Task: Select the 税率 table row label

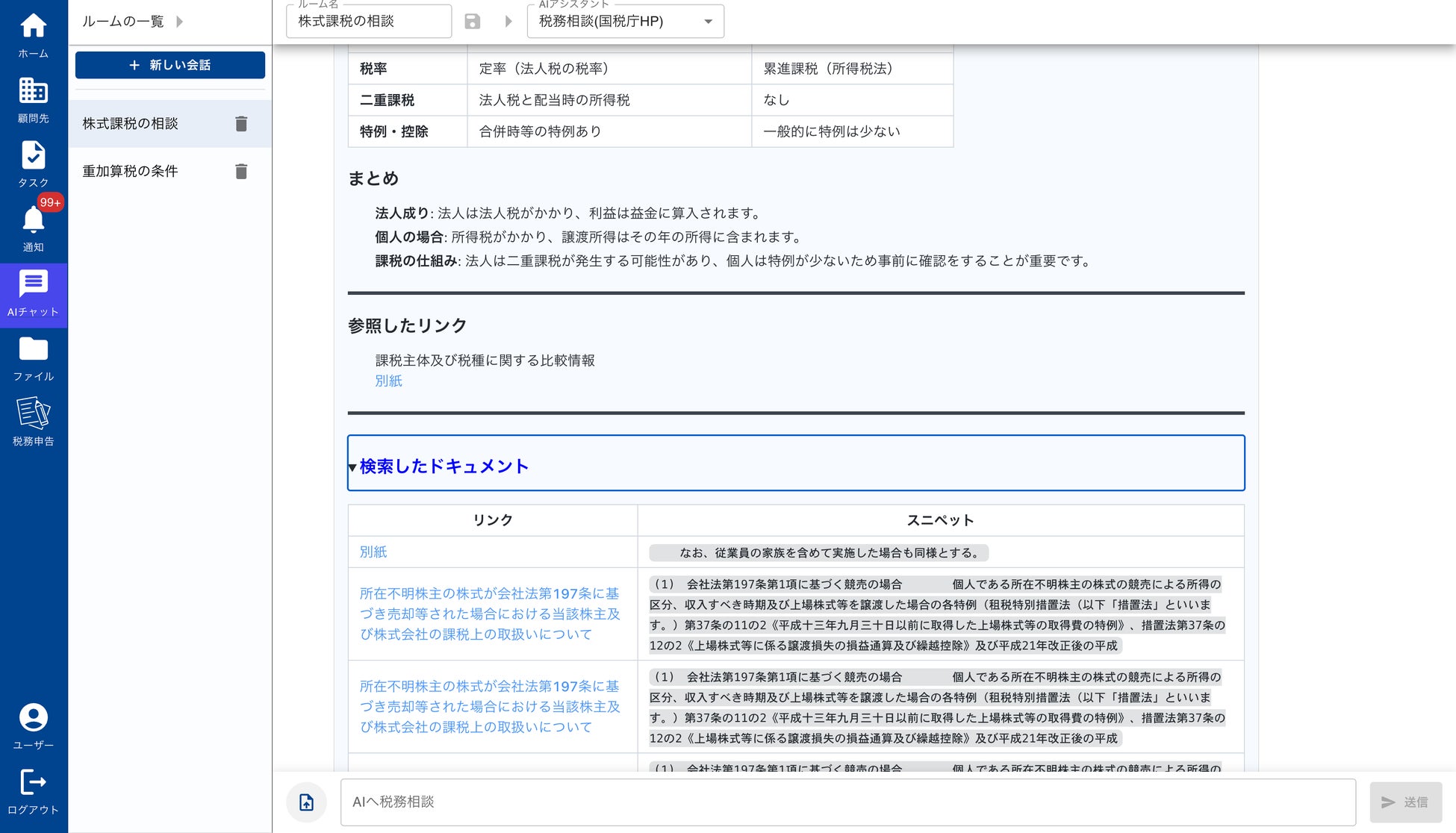Action: point(373,69)
